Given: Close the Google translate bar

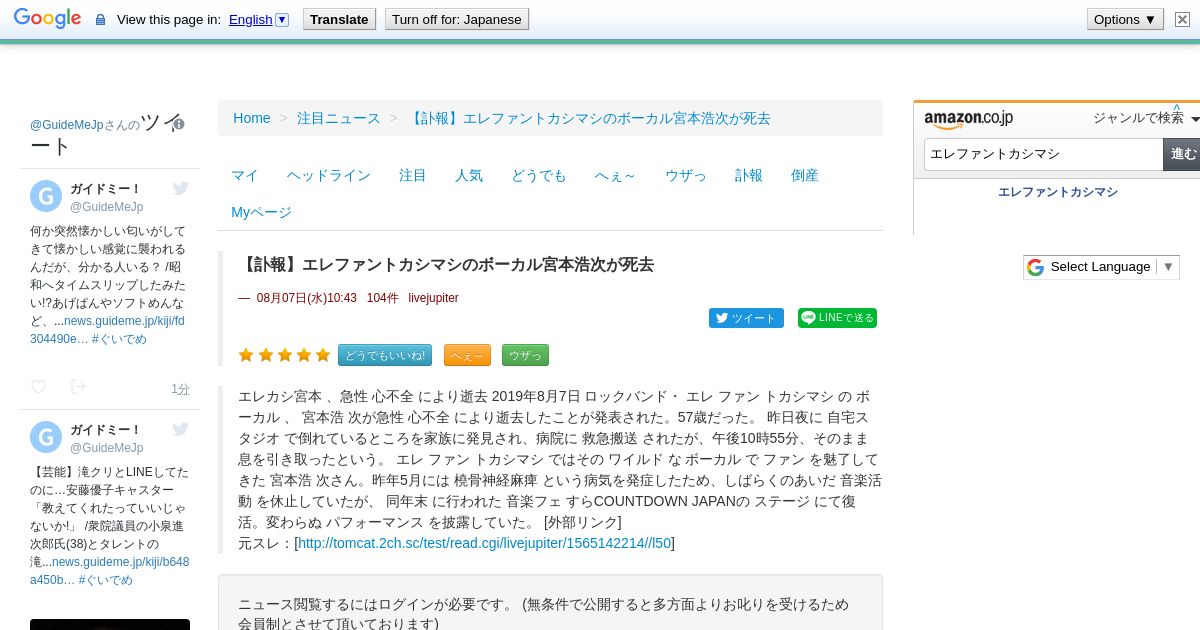Looking at the screenshot, I should tap(1182, 19).
